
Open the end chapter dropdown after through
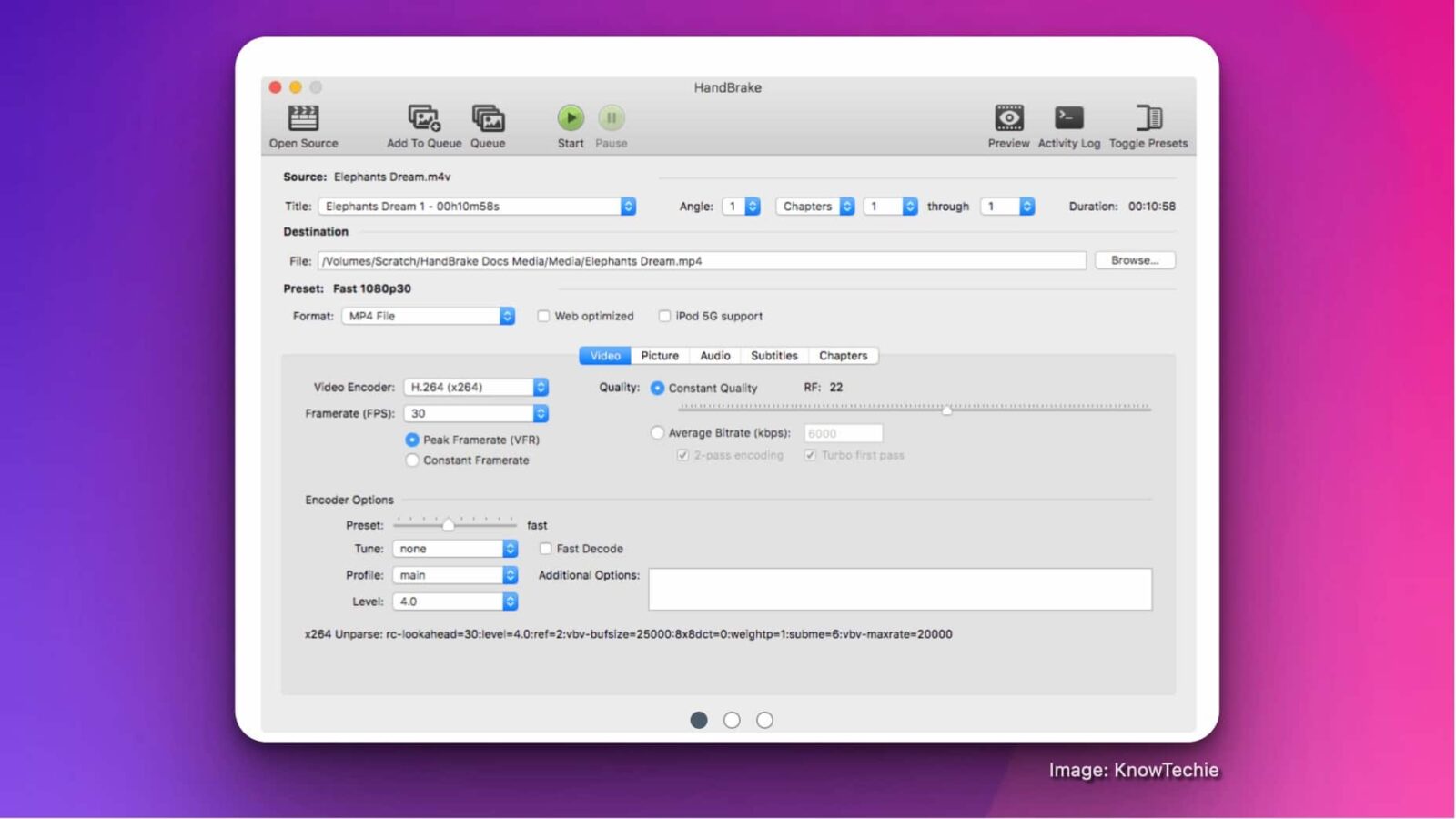(x=1007, y=207)
